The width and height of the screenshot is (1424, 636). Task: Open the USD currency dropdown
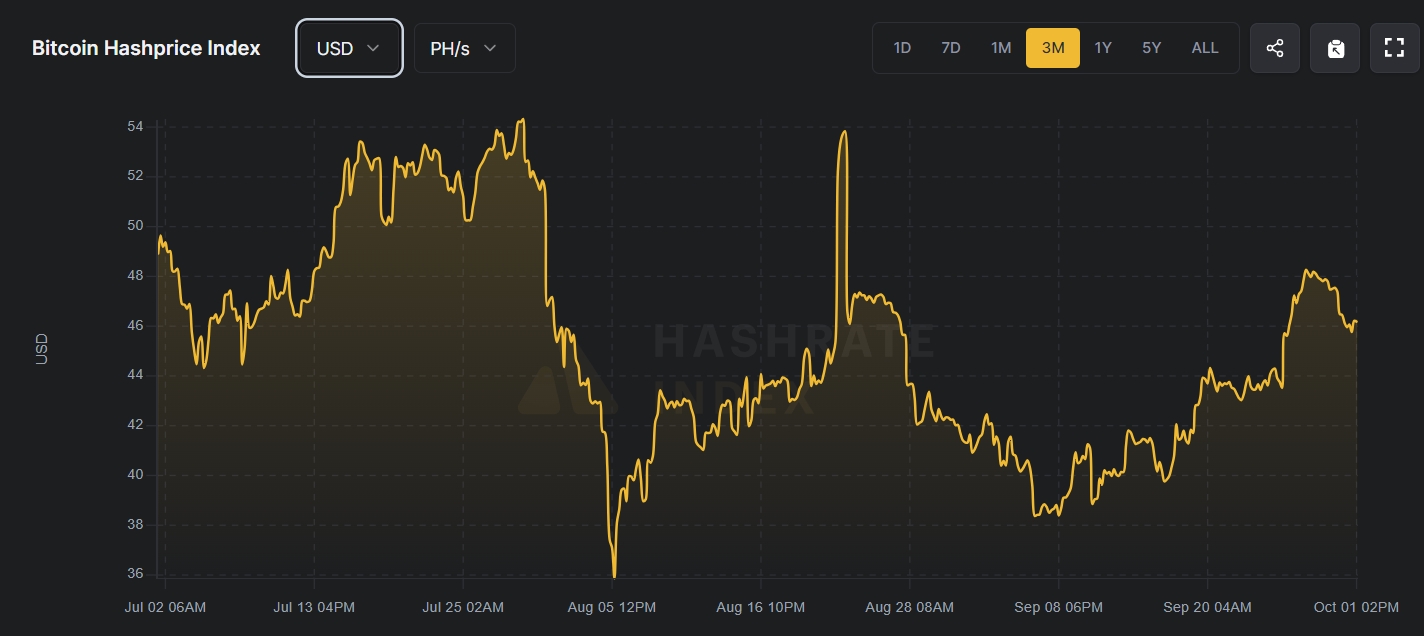tap(349, 48)
